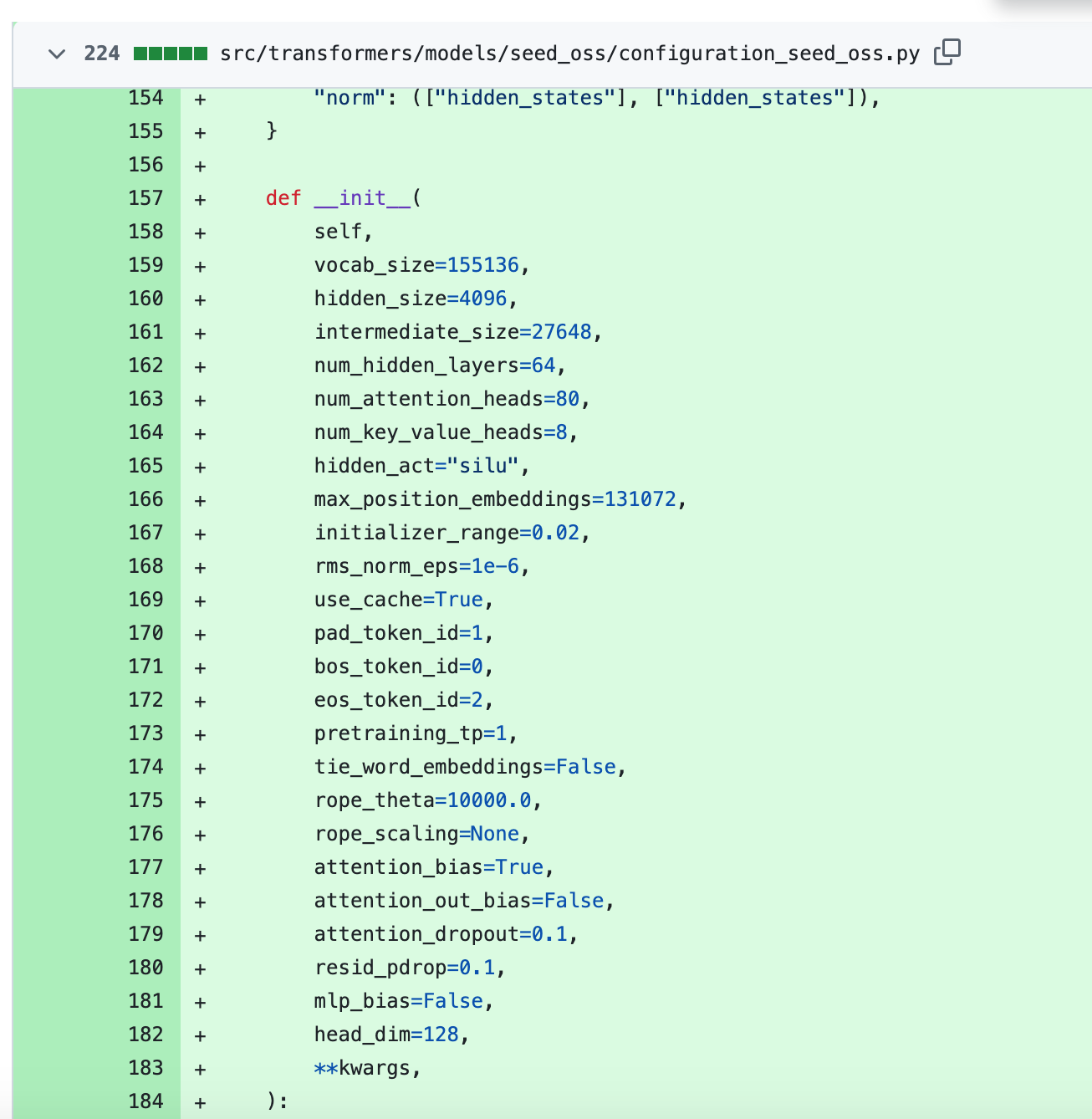Open the configuration_seed_oss.py file link
The image size is (1092, 1119).
point(569,54)
